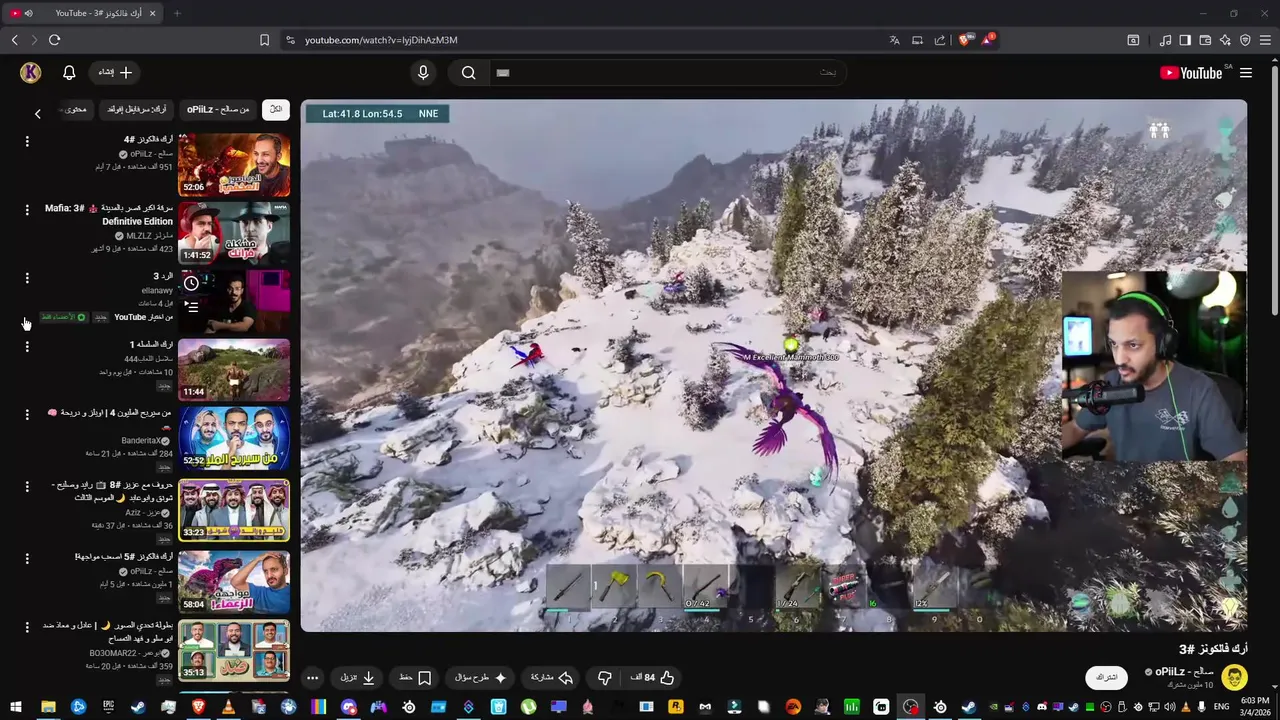Select the first white filter chip
Viewport: 1280px width, 720px height.
[x=276, y=109]
